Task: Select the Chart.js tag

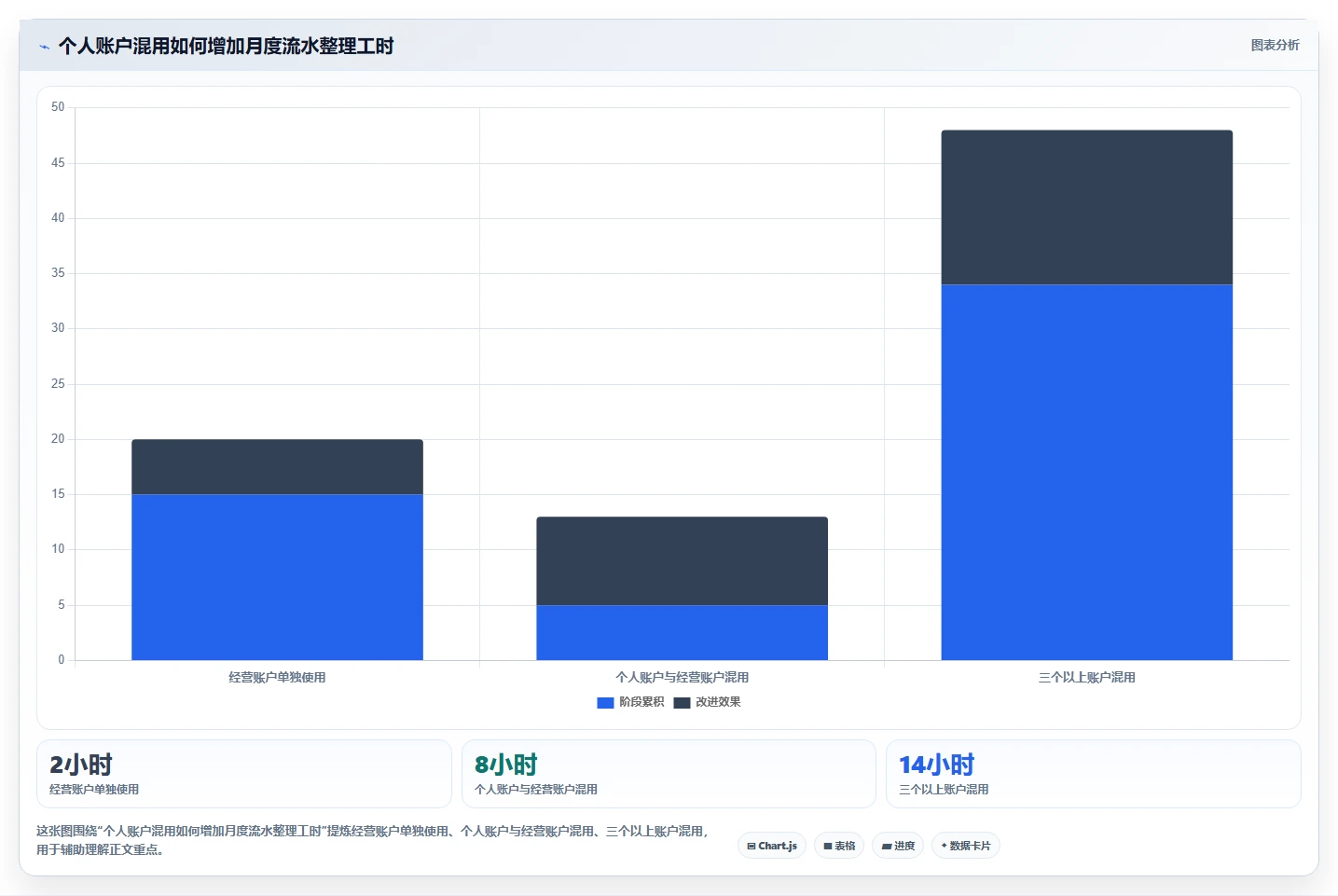Action: pyautogui.click(x=772, y=846)
